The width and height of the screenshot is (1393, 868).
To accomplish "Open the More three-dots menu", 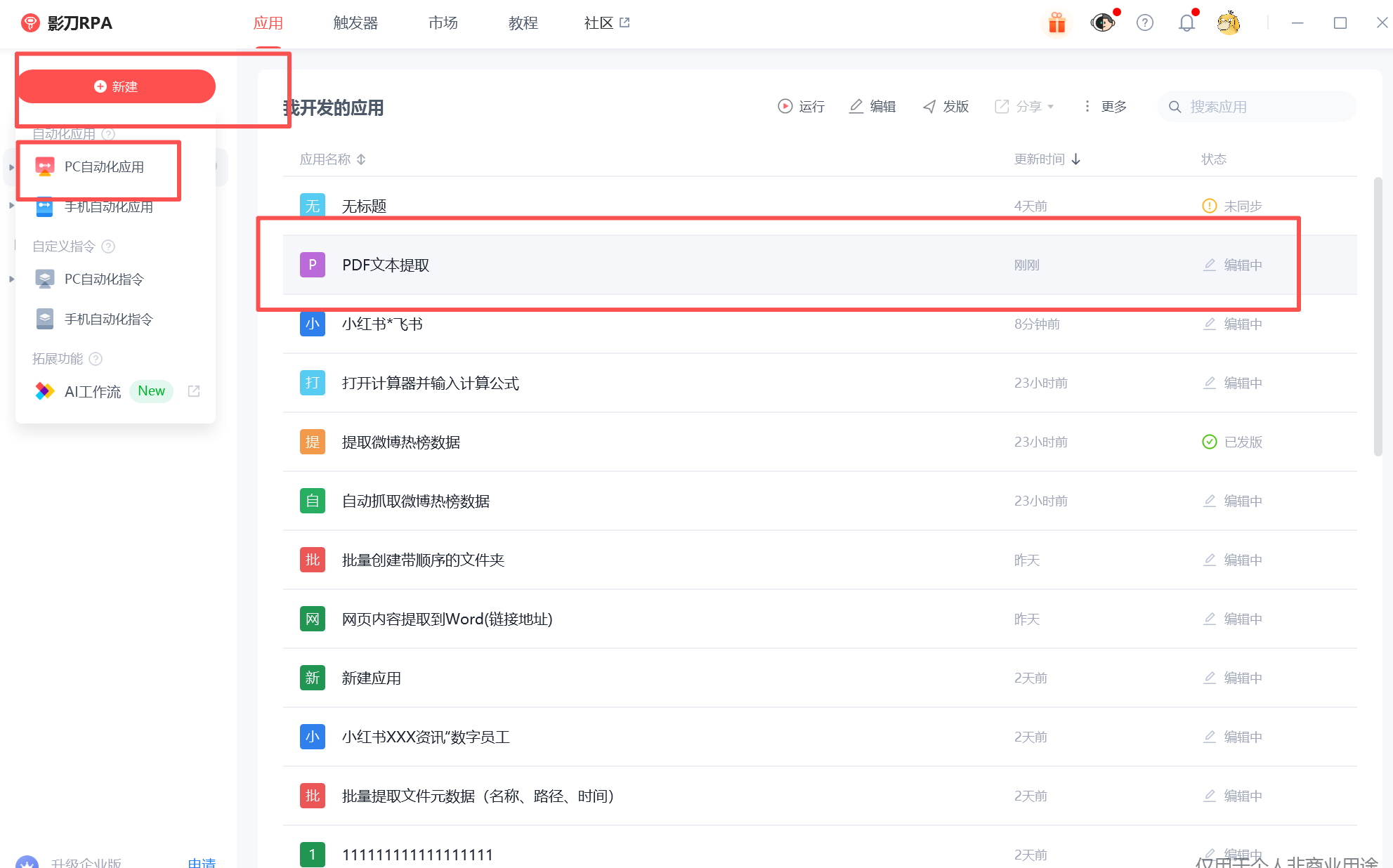I will [1087, 106].
